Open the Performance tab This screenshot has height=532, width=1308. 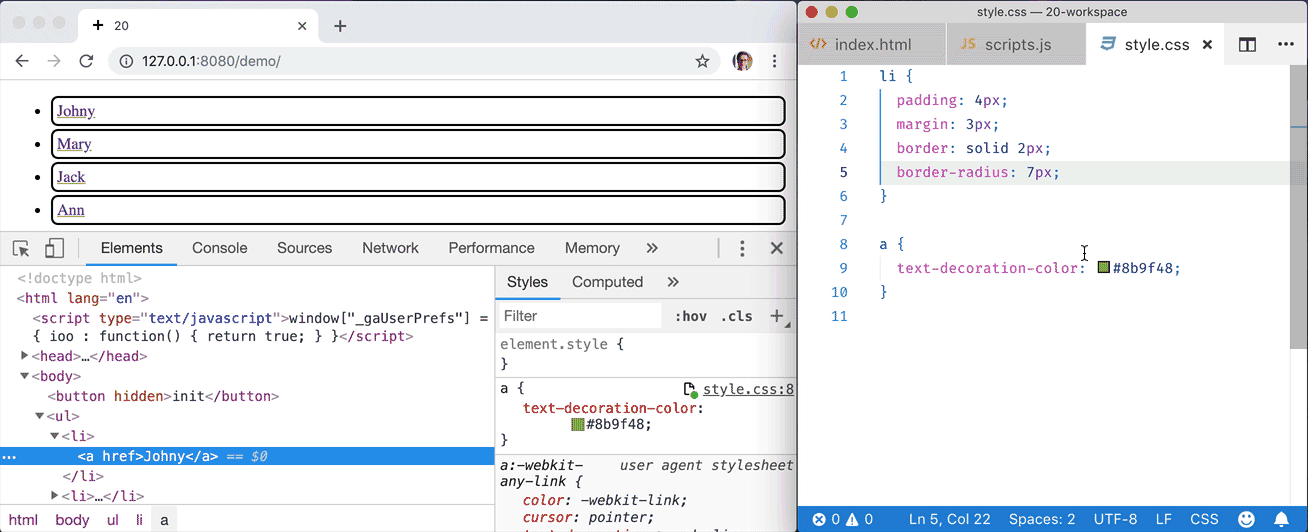point(491,248)
